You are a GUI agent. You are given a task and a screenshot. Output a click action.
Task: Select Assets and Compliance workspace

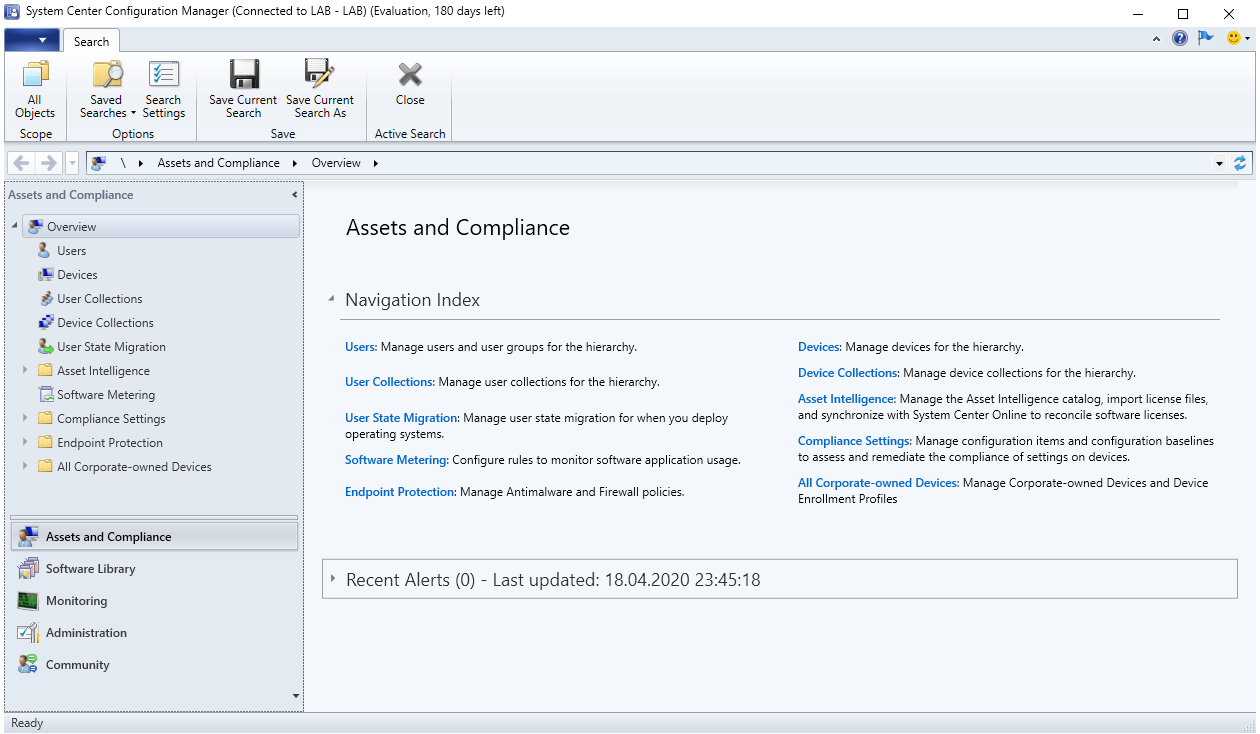(155, 537)
